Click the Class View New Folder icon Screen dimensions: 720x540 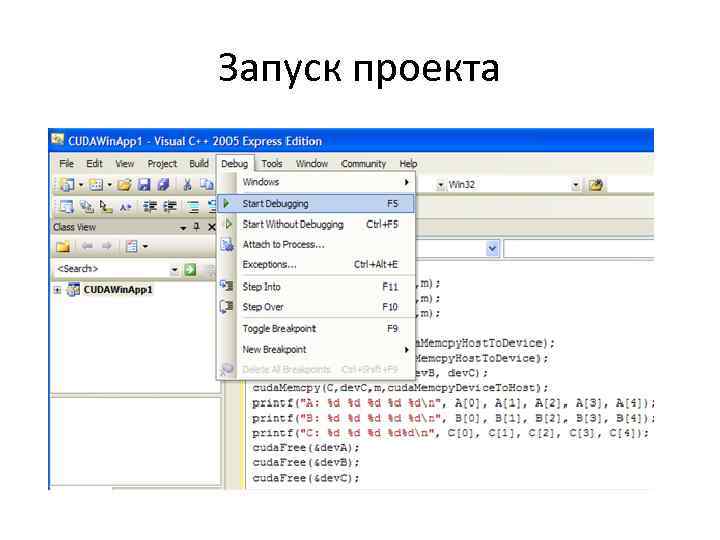coord(63,247)
